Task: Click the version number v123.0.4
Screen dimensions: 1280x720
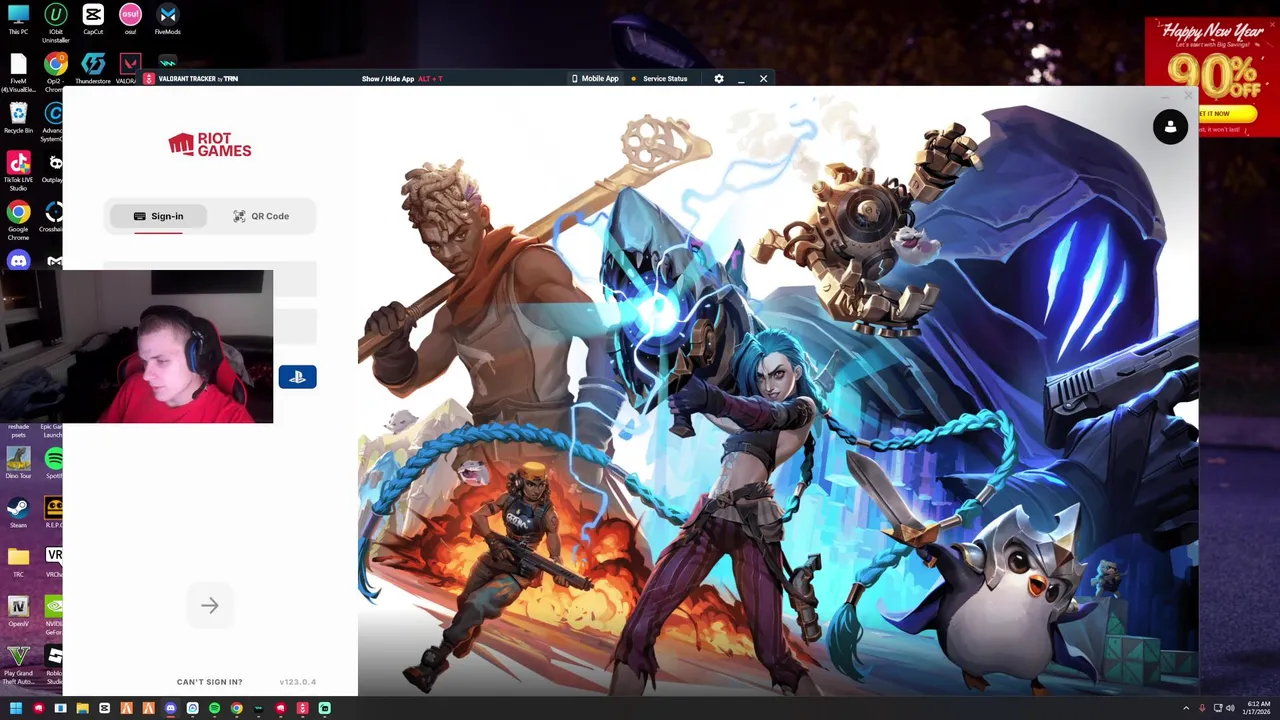Action: (297, 682)
